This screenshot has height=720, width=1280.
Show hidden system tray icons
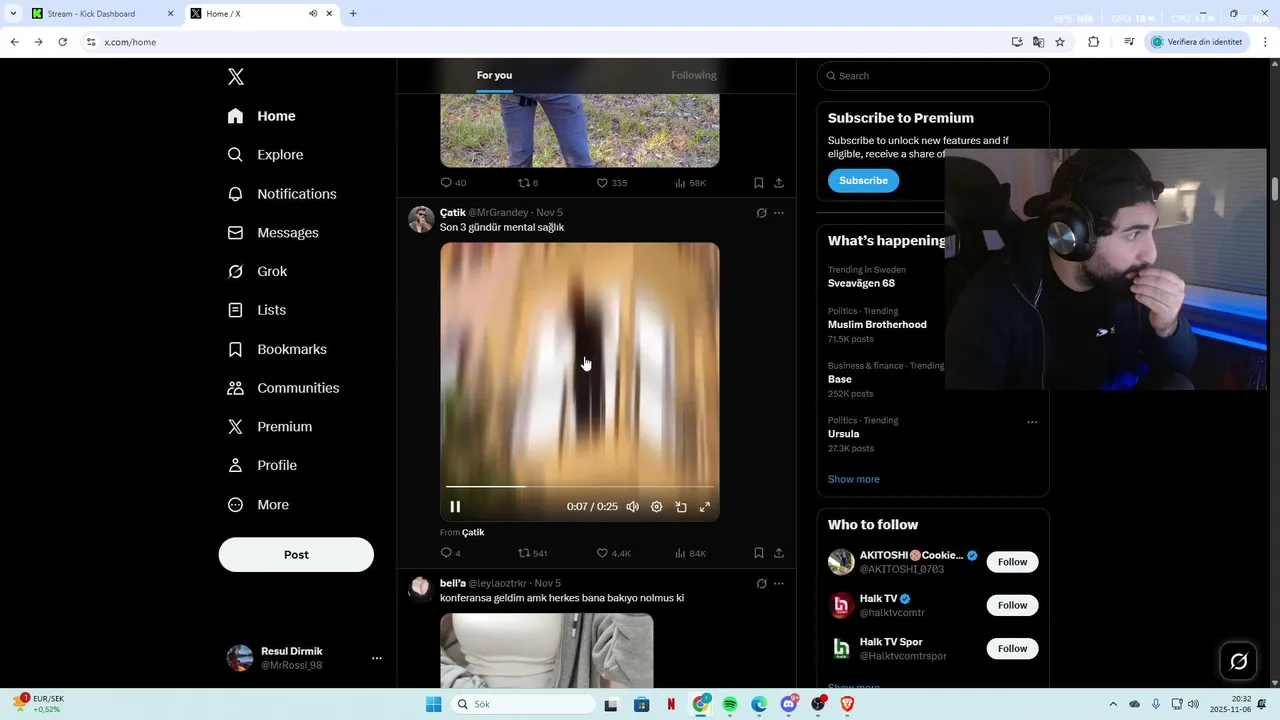point(1113,705)
